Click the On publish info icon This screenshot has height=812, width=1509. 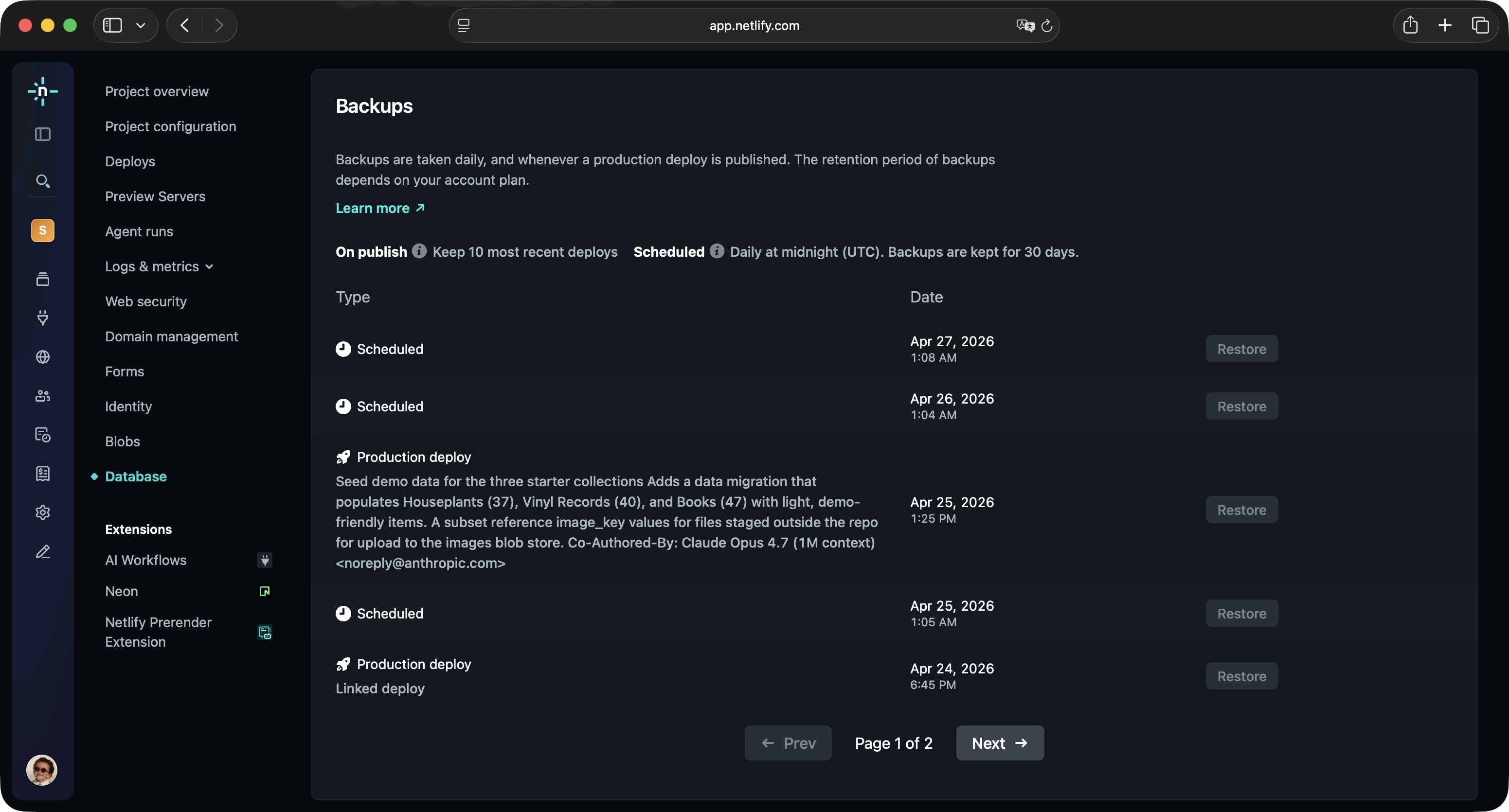(419, 251)
